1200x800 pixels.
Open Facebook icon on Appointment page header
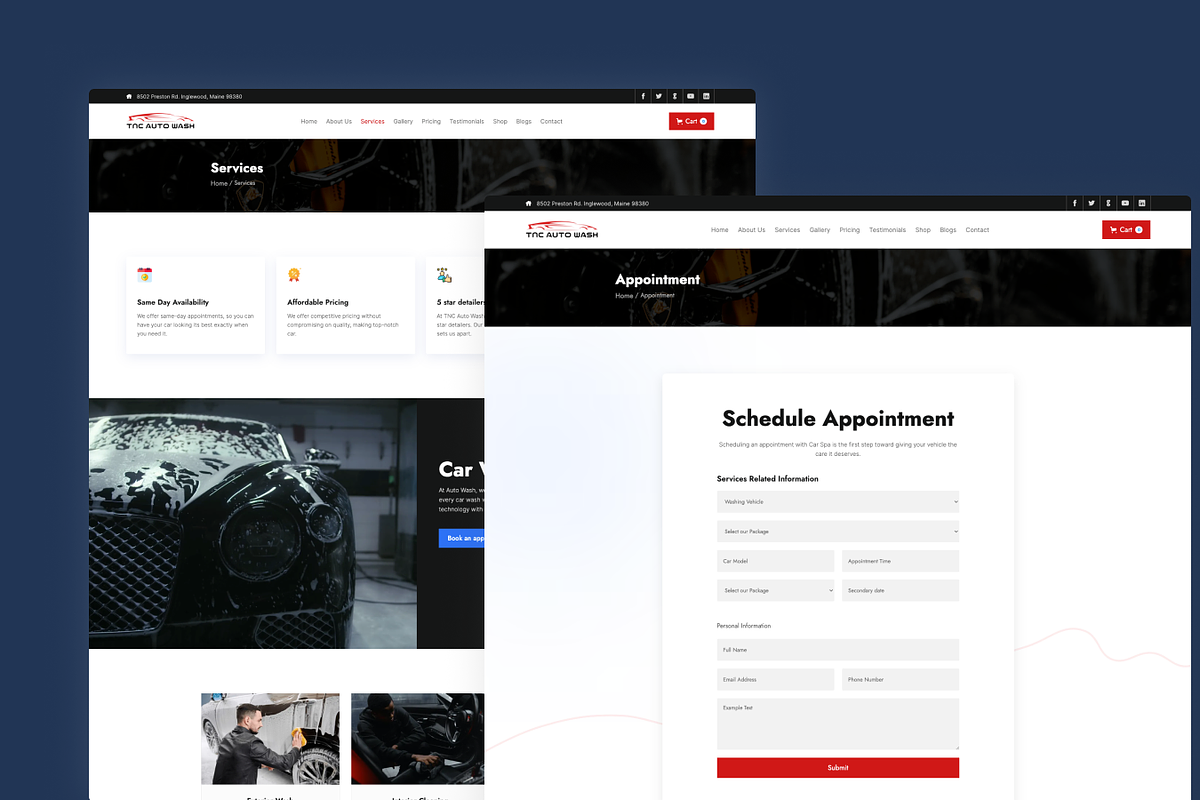pos(1075,203)
